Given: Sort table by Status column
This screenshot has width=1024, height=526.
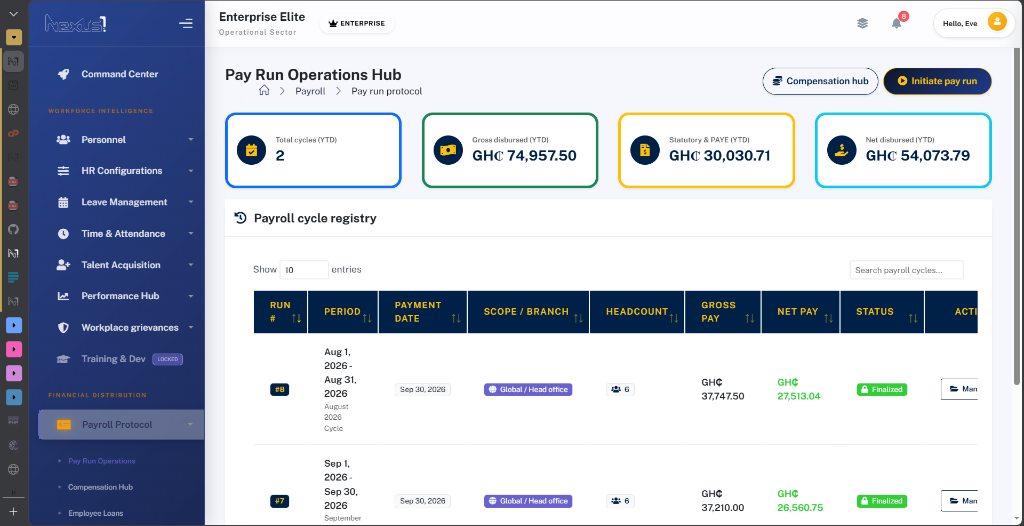Looking at the screenshot, I should click(882, 312).
